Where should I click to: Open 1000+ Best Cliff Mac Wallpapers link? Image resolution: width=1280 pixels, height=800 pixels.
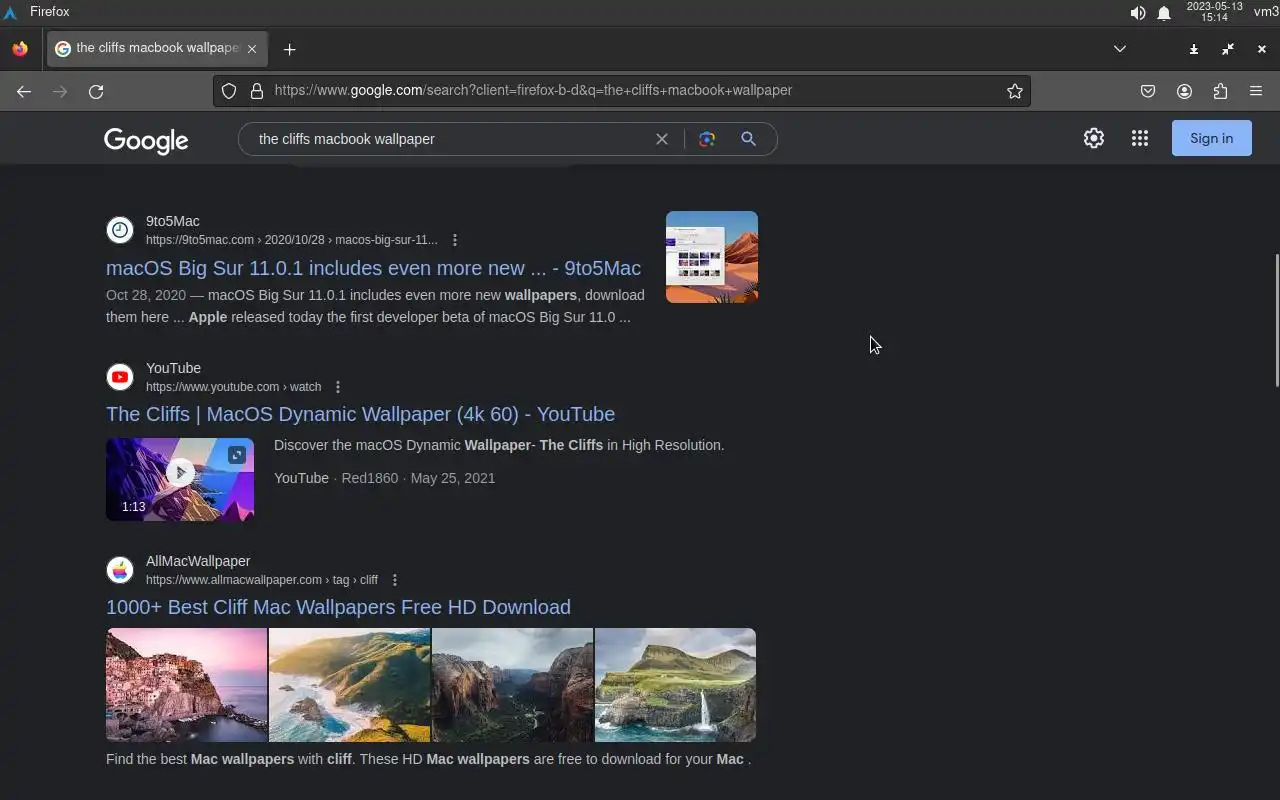coord(338,607)
